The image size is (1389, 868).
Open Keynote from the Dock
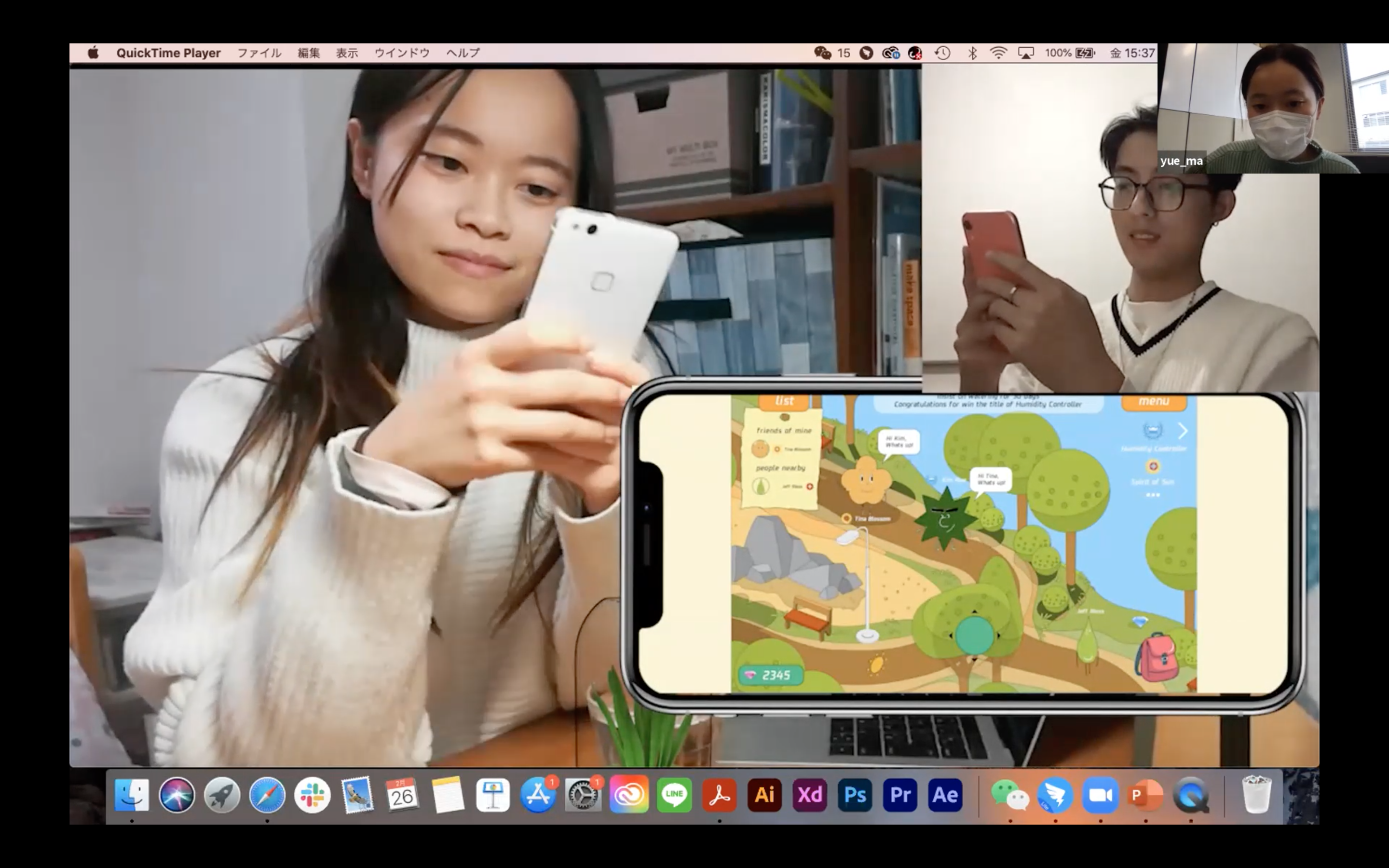point(493,795)
